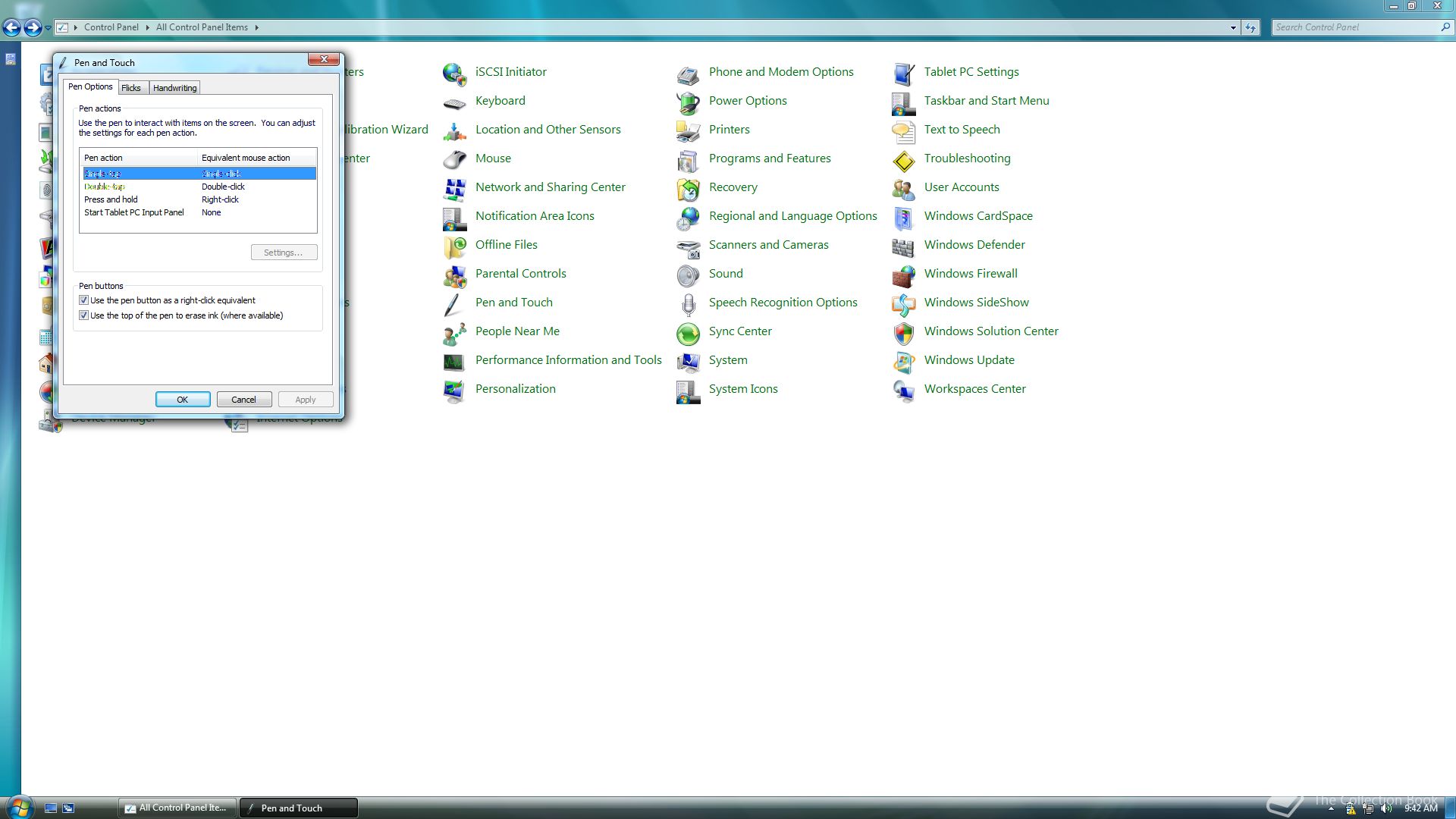Expand the address bar history dropdown arrow
Image resolution: width=1456 pixels, height=819 pixels.
[1233, 27]
